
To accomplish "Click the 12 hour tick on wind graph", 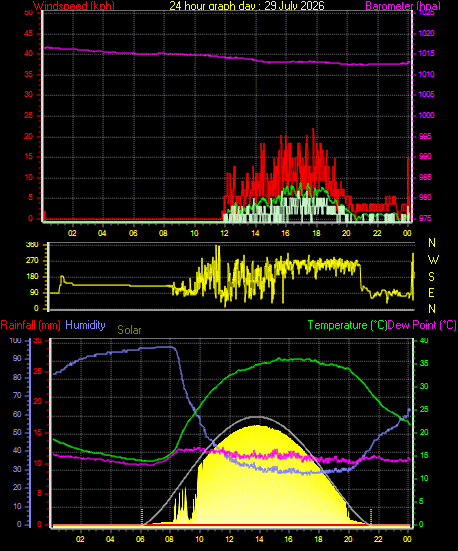I will [x=224, y=233].
